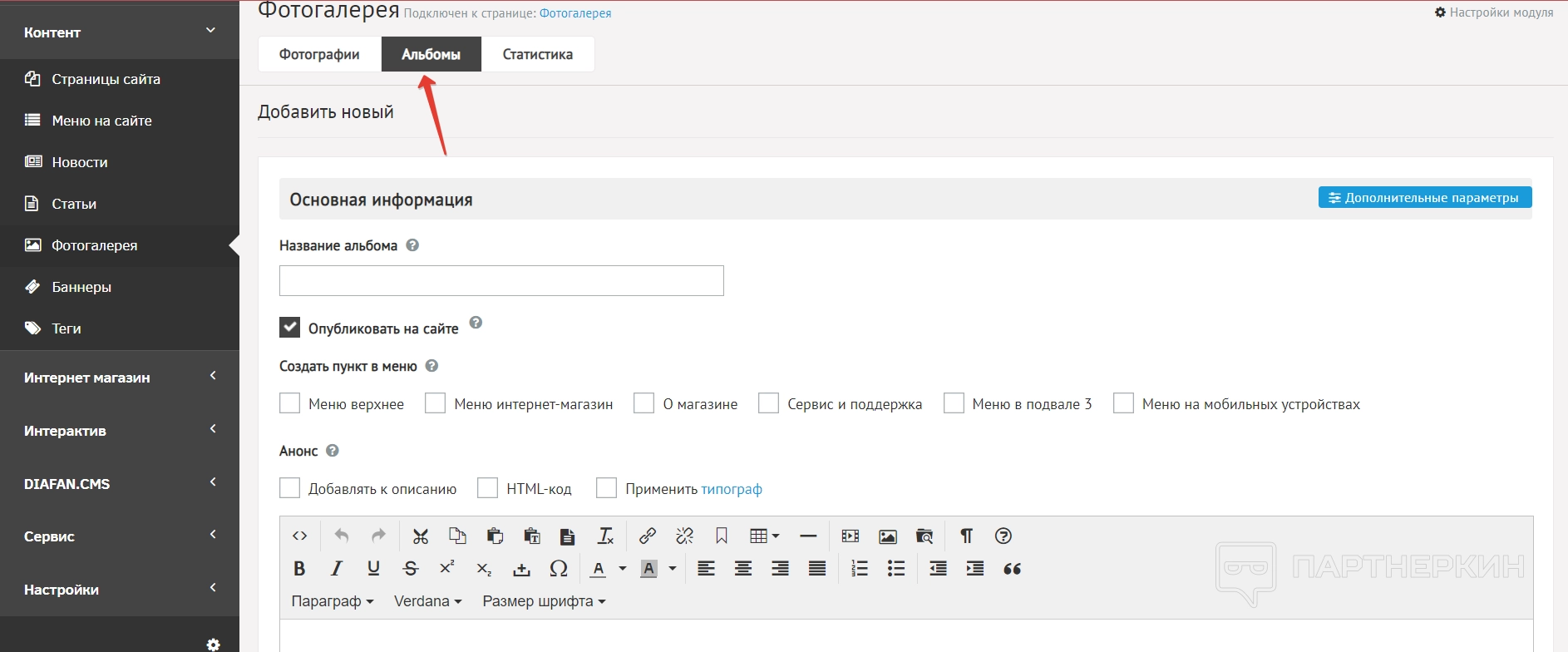Open the special character Omega tool
The image size is (1568, 652).
559,569
